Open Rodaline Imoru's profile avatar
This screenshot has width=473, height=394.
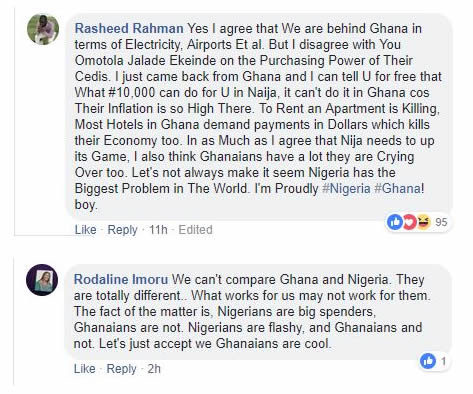coord(42,280)
